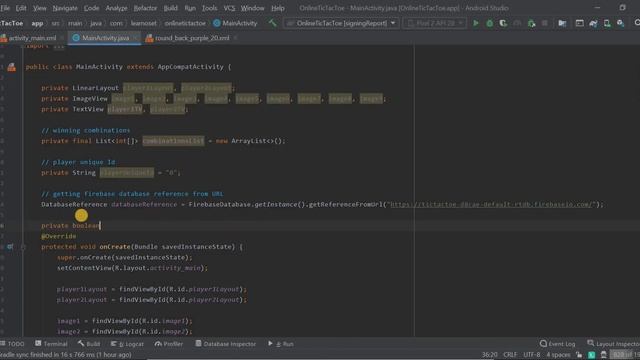Open the Database Inspector tool window
640x360 pixels.
click(225, 344)
